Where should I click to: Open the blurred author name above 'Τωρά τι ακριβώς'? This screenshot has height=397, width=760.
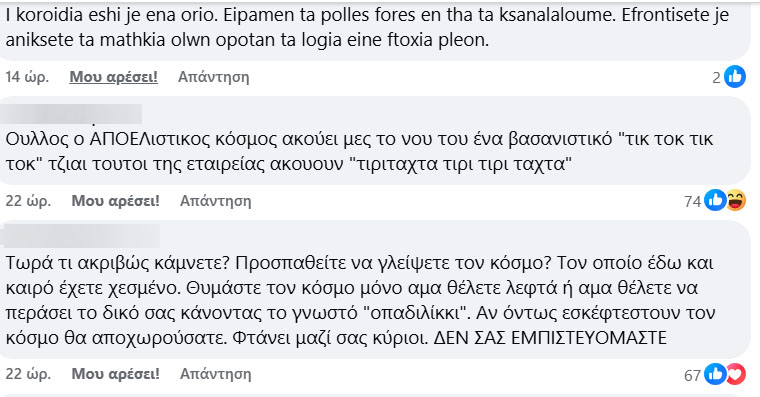pos(80,236)
